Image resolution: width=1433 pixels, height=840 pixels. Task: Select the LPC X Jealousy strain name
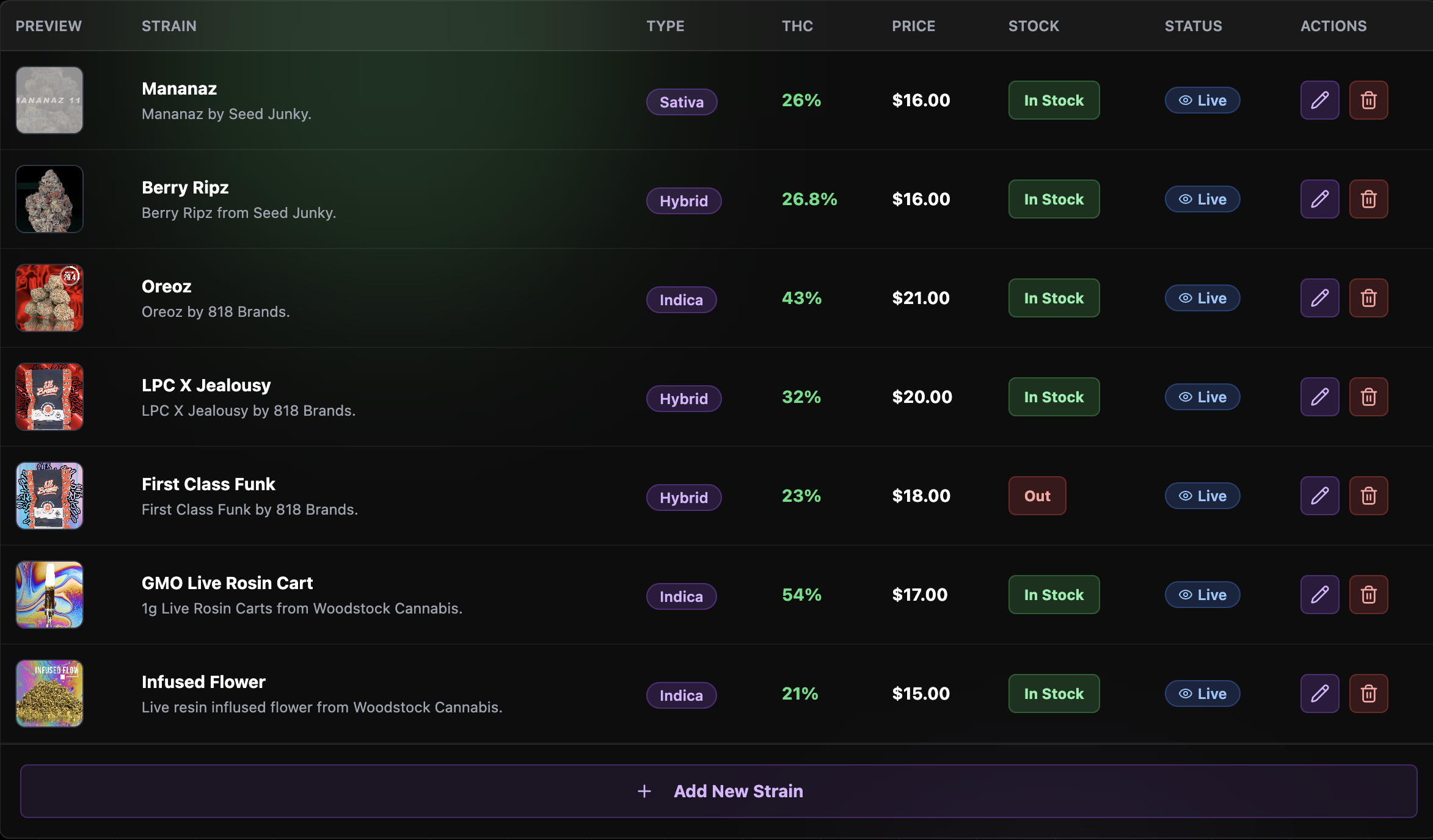pos(206,385)
